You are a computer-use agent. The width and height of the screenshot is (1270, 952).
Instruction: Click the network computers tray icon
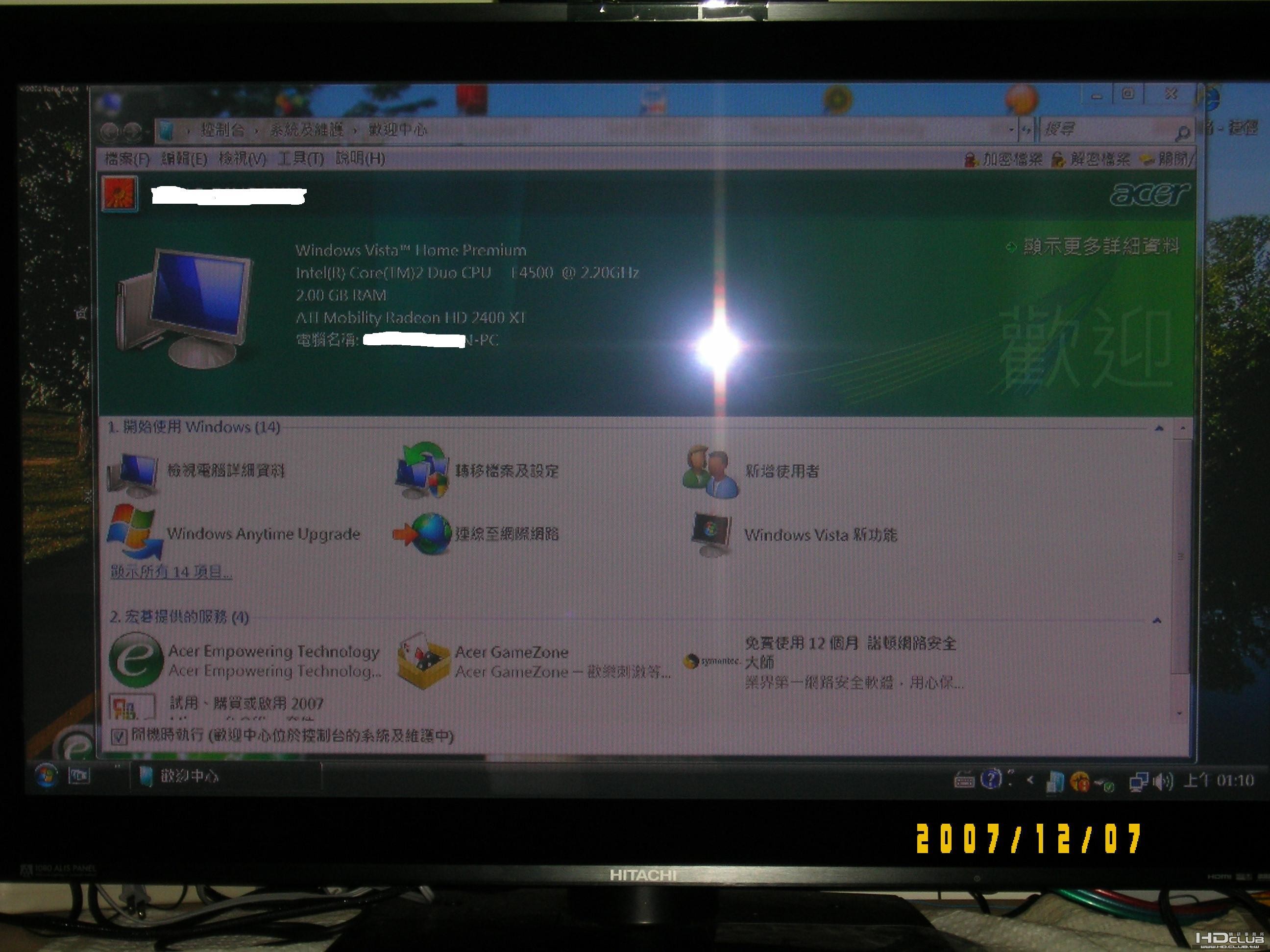pos(1139,782)
